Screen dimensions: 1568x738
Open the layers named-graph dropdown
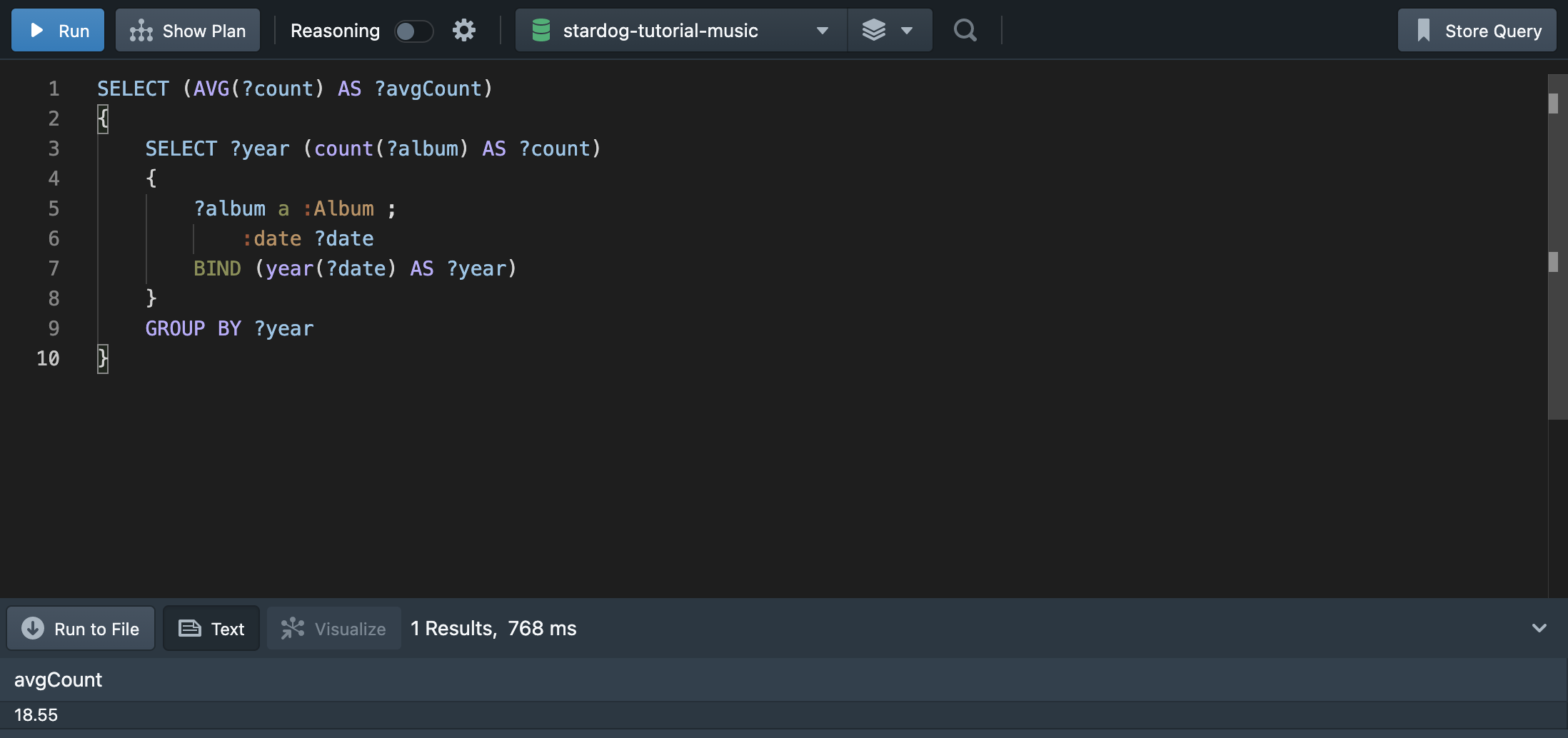click(x=889, y=30)
